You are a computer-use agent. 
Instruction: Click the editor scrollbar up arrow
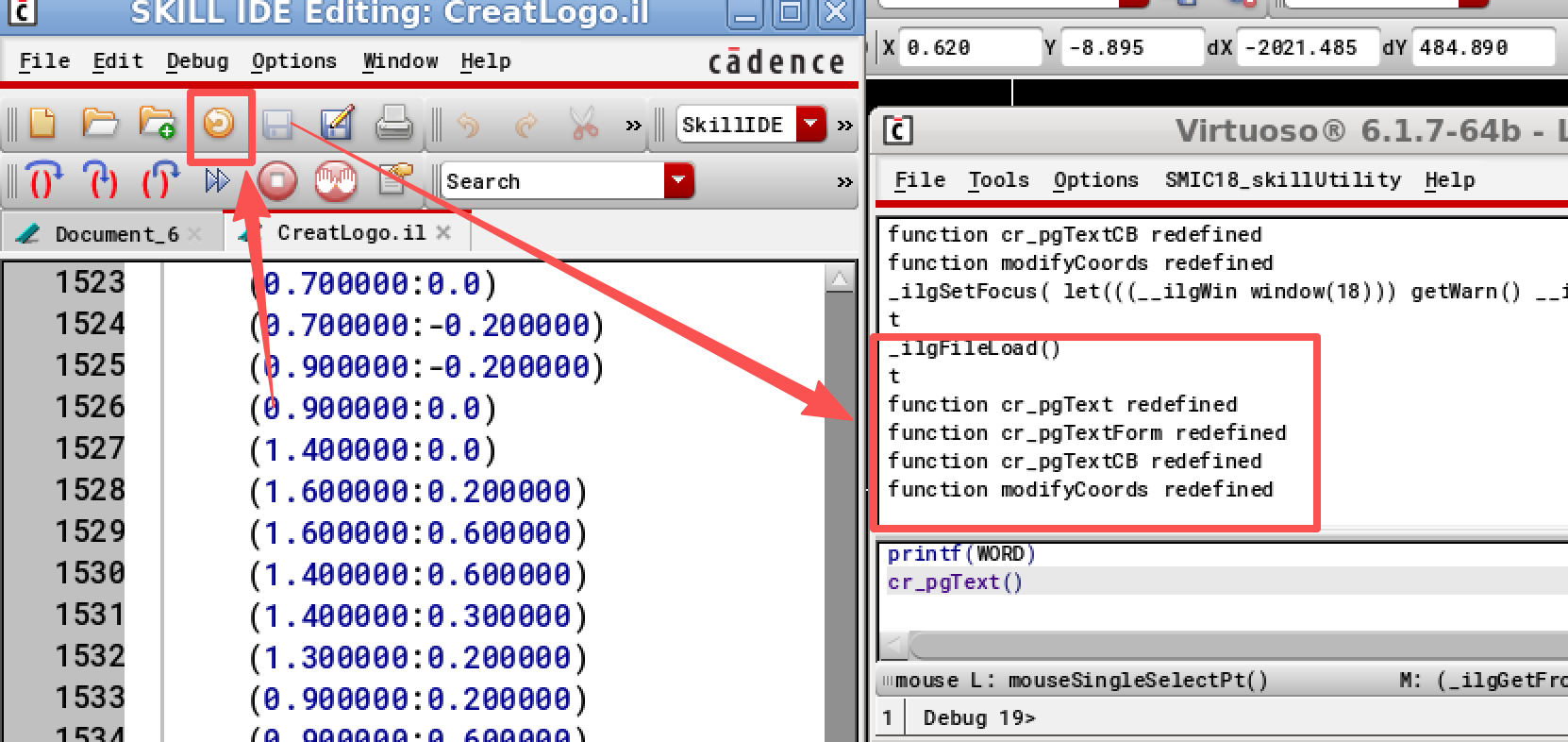coord(839,279)
